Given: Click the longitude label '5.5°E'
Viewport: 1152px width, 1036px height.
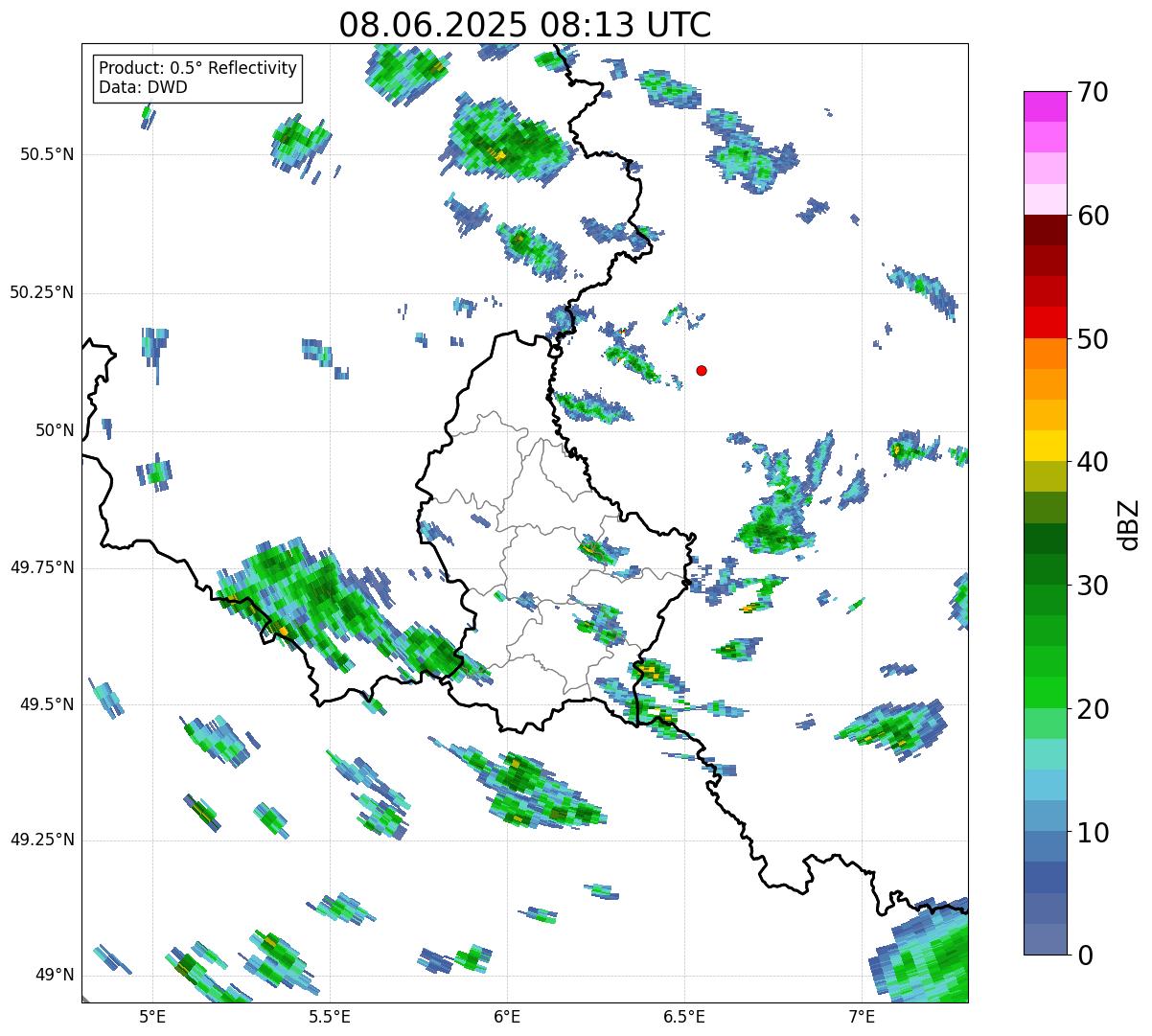Looking at the screenshot, I should click(330, 1016).
